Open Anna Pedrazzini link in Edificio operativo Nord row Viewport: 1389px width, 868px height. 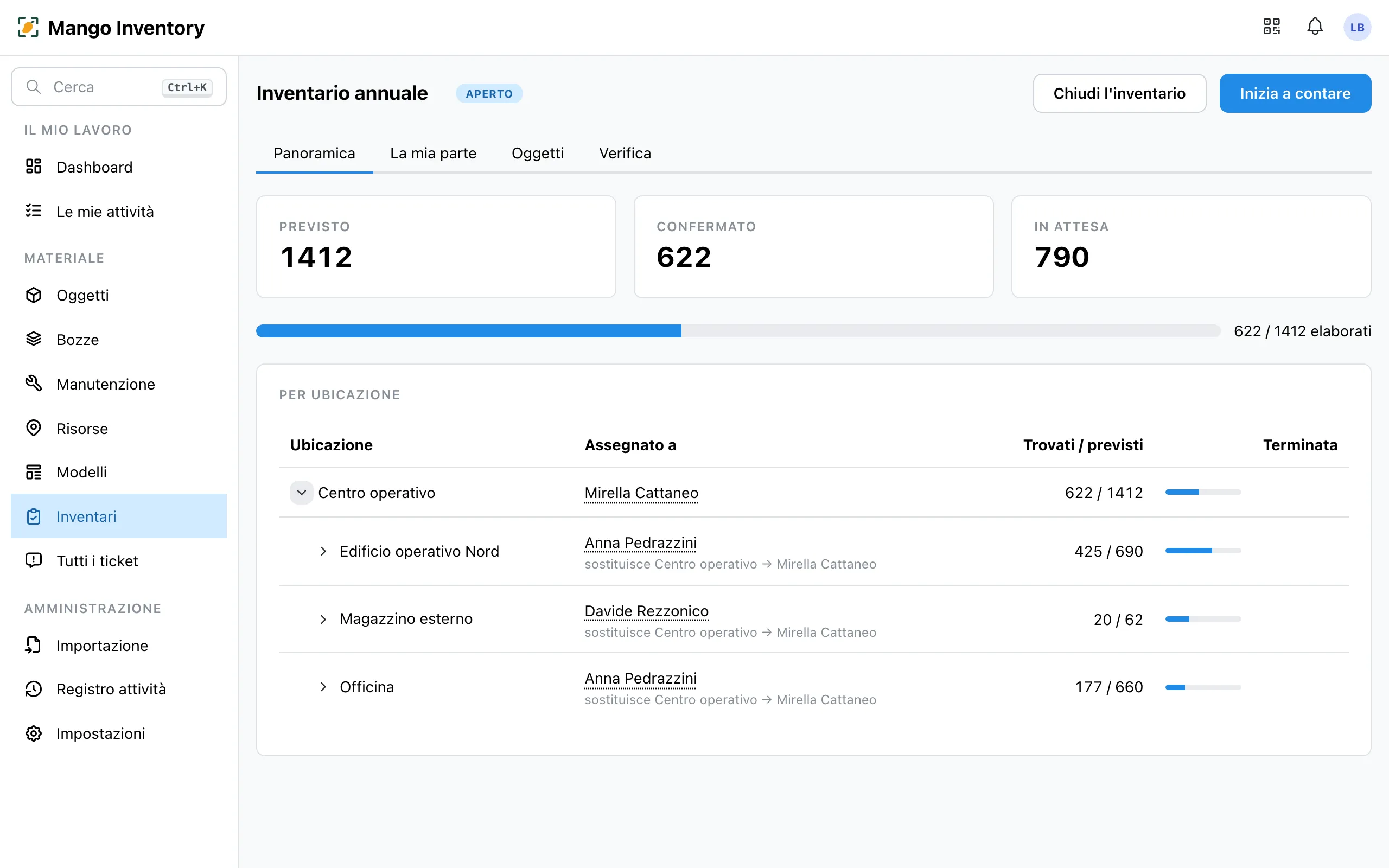[641, 542]
